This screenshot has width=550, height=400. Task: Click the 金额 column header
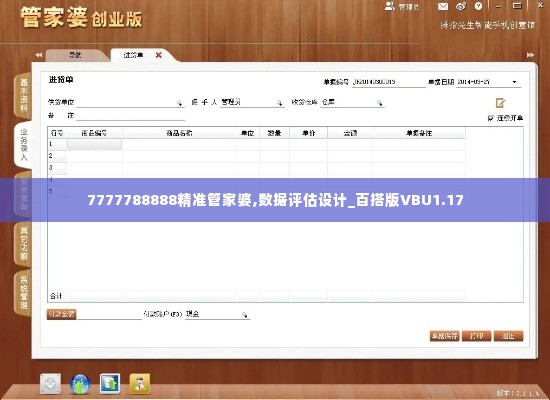coord(350,133)
